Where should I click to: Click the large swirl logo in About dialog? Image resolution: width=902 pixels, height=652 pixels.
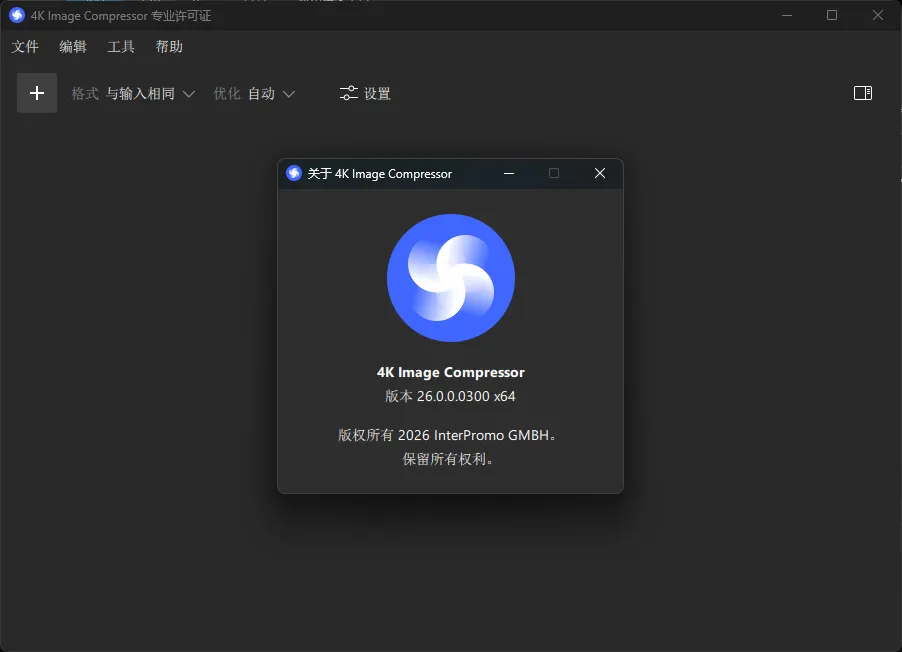point(450,278)
